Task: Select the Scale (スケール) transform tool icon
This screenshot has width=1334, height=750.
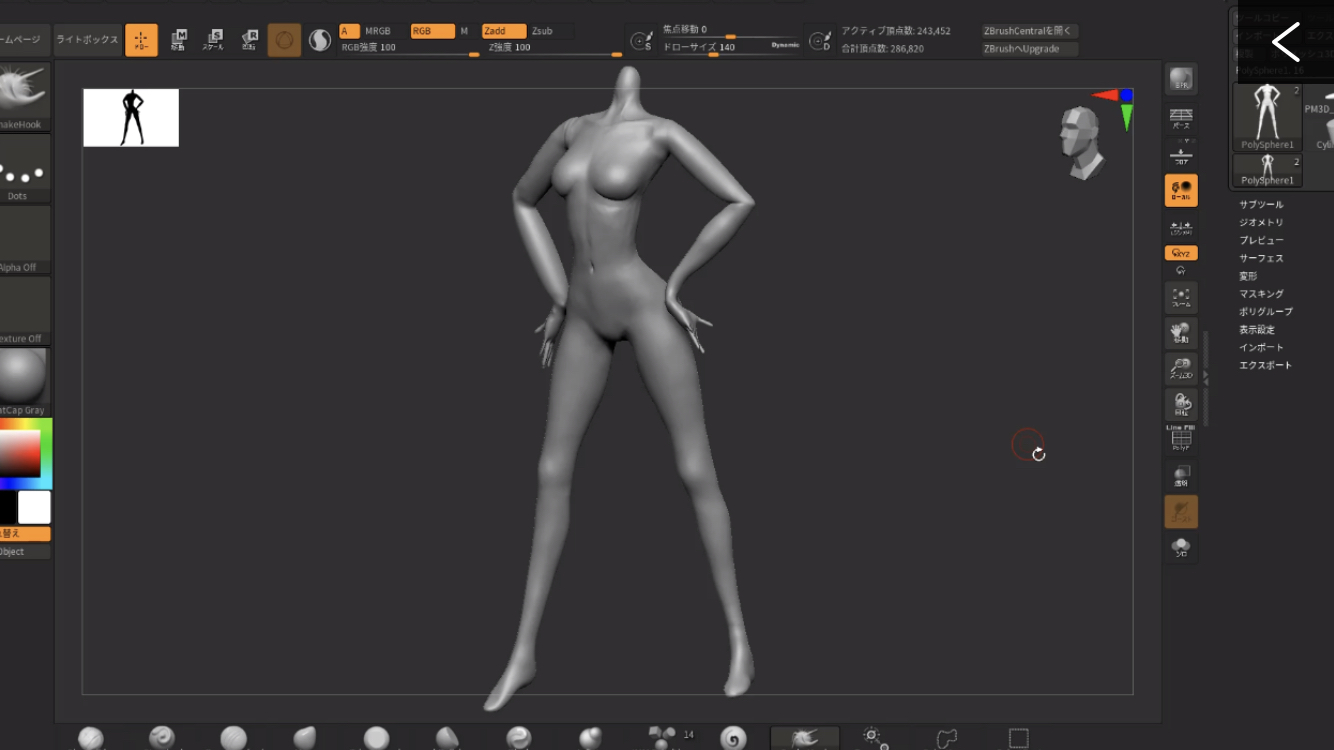Action: point(213,40)
